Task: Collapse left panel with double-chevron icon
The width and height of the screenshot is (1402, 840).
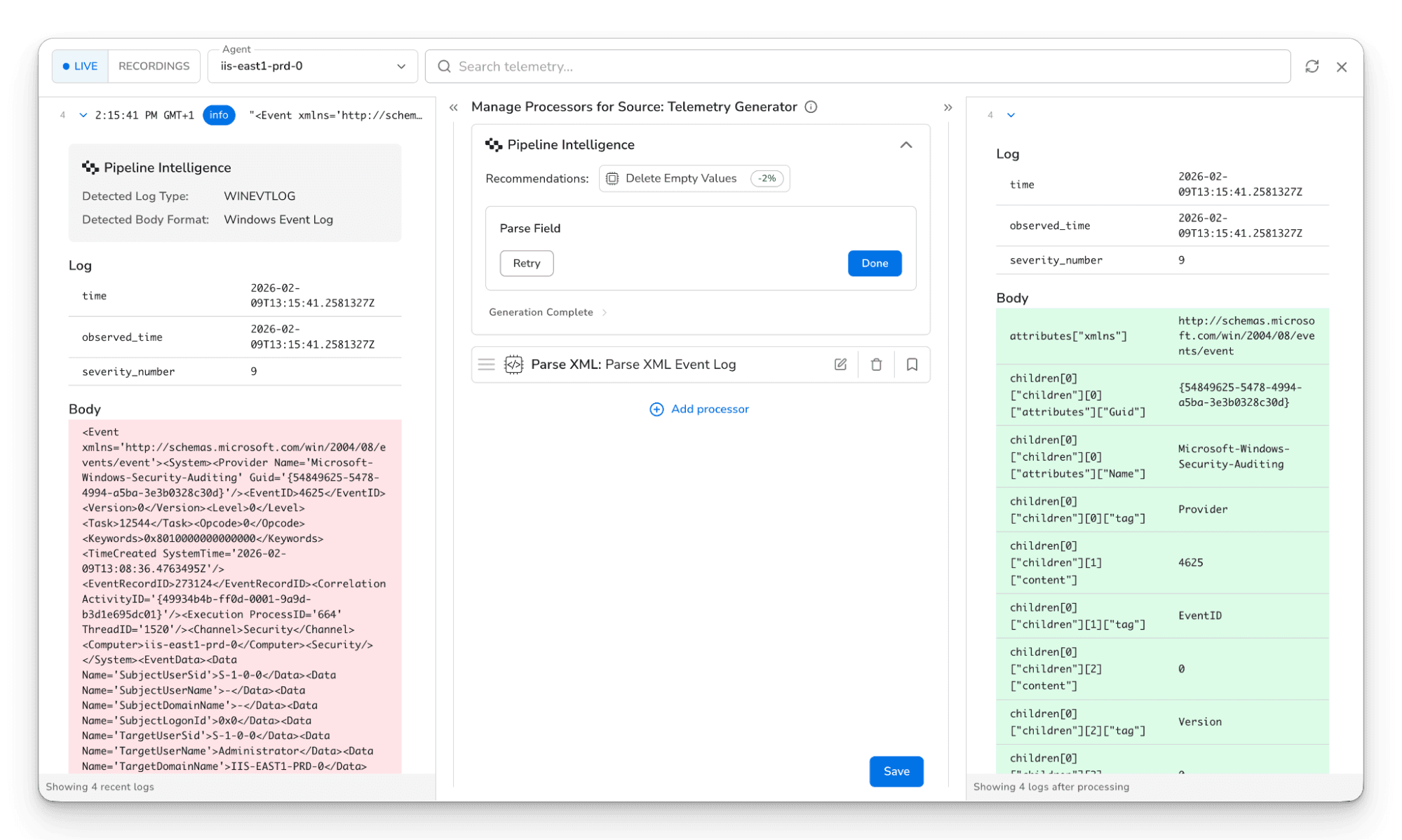Action: tap(454, 107)
